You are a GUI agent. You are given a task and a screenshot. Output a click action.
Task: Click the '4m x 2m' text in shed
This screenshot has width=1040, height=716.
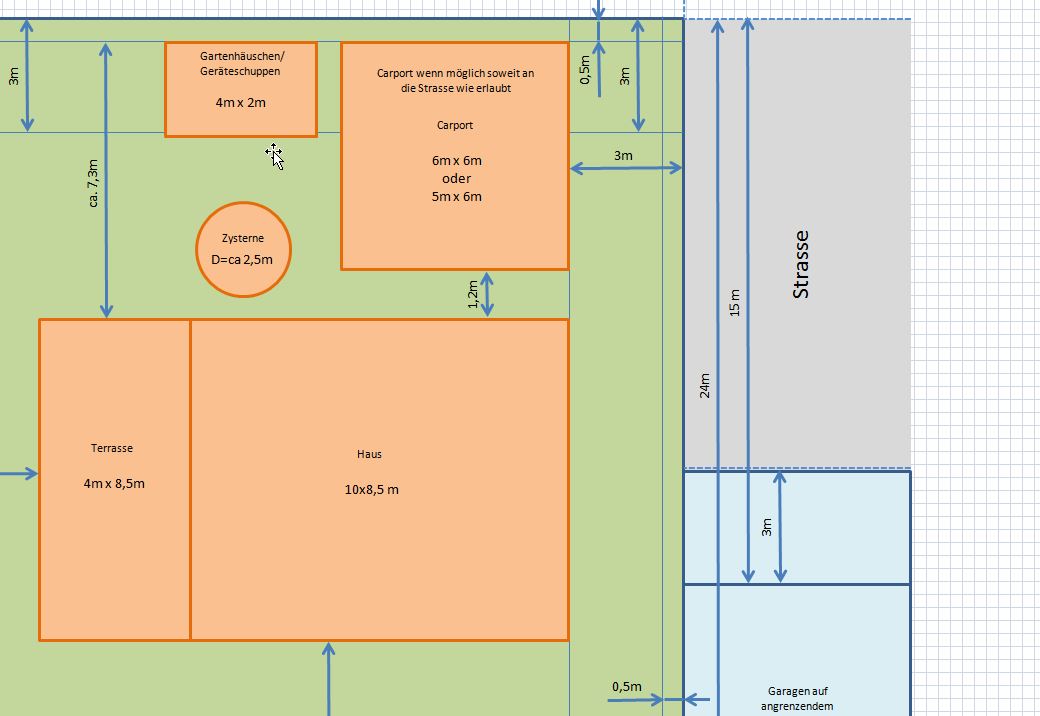tap(241, 103)
